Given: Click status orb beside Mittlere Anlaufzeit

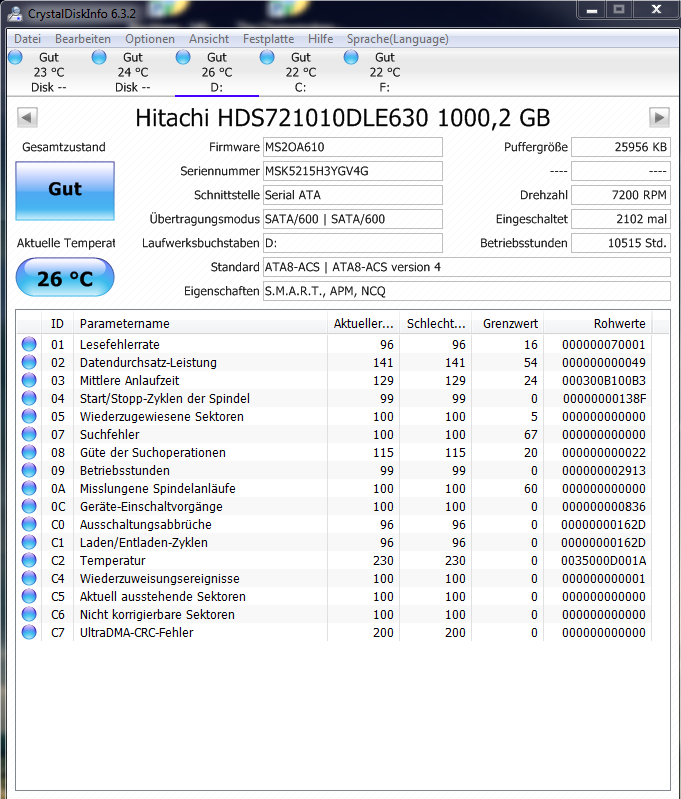Looking at the screenshot, I should point(29,380).
